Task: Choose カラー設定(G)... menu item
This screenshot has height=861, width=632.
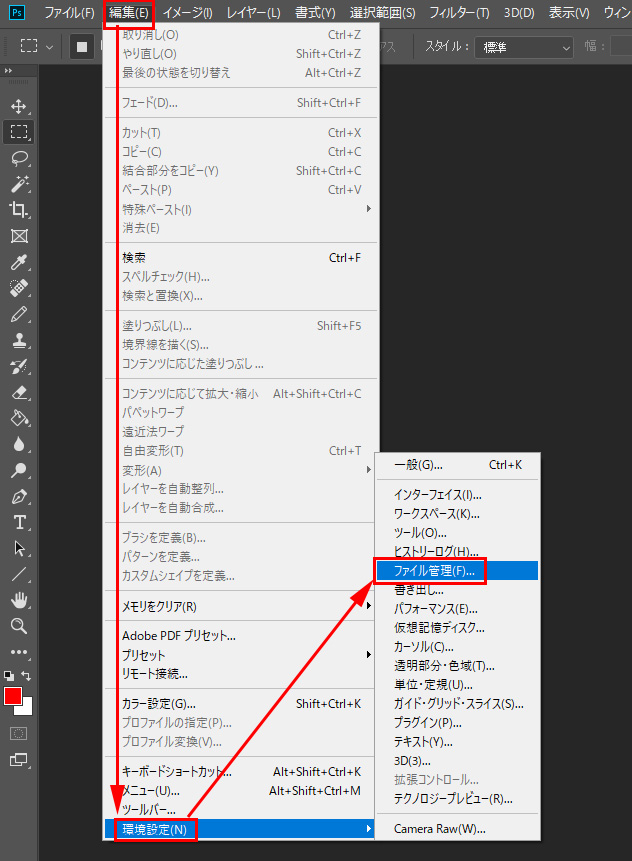Action: point(241,704)
